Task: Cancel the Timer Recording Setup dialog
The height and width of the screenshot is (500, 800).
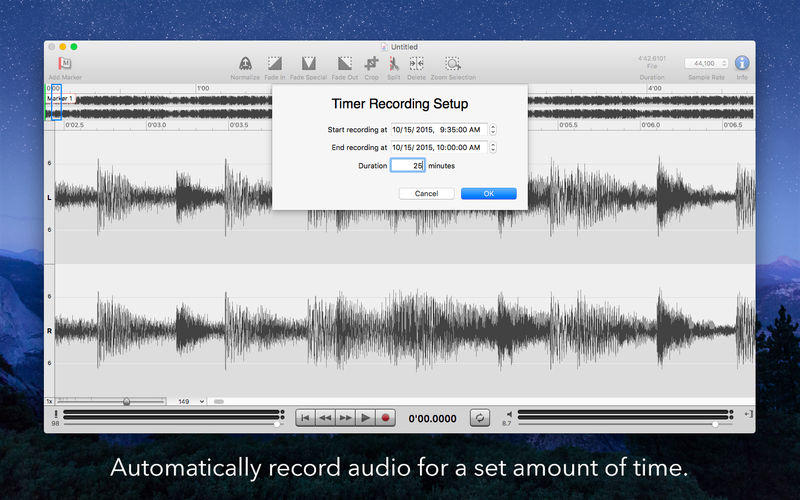Action: pos(426,193)
